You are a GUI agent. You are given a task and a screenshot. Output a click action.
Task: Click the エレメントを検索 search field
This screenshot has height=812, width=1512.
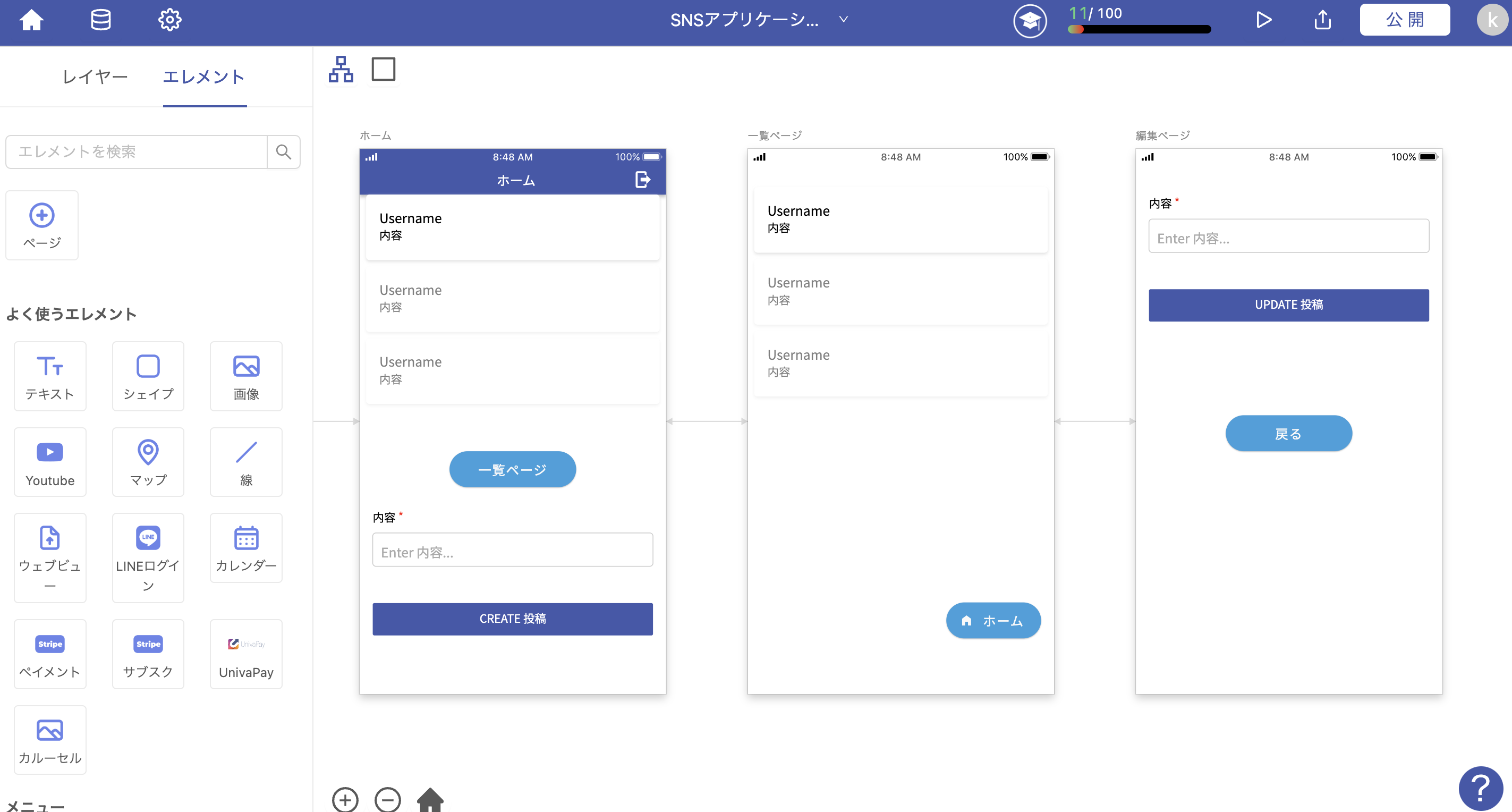[x=135, y=151]
